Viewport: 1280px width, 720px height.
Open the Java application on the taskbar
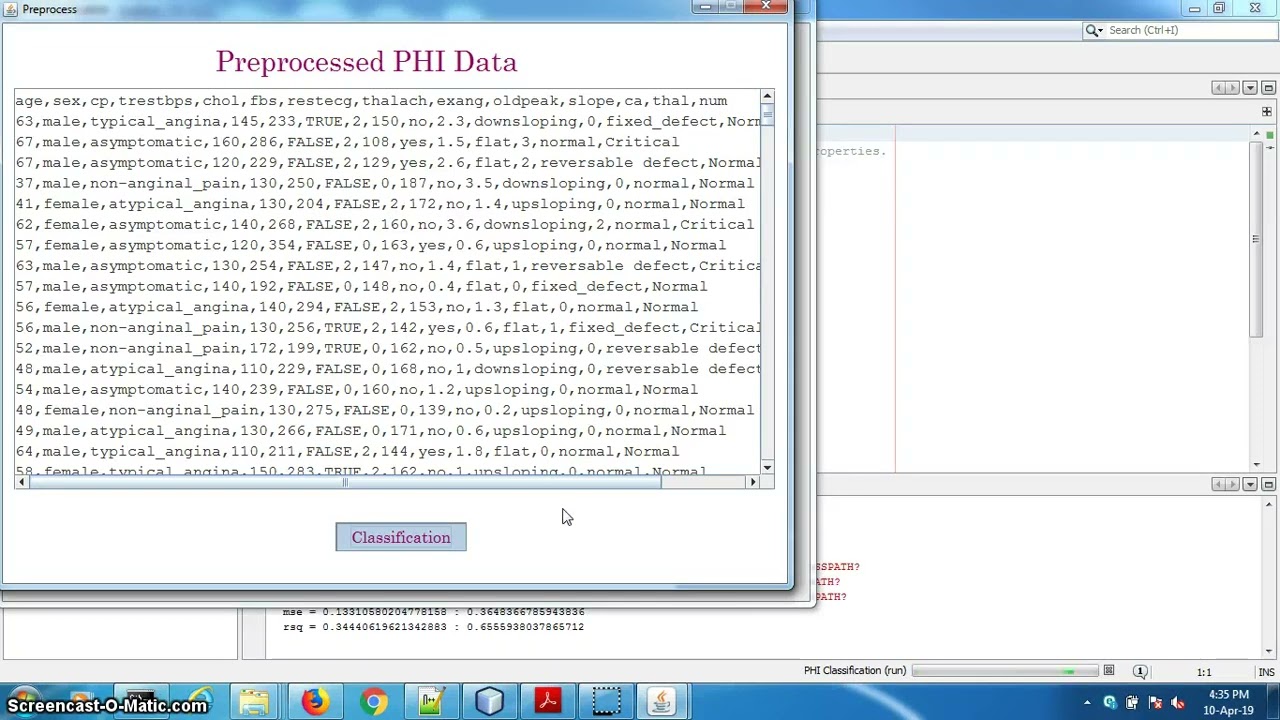click(661, 701)
